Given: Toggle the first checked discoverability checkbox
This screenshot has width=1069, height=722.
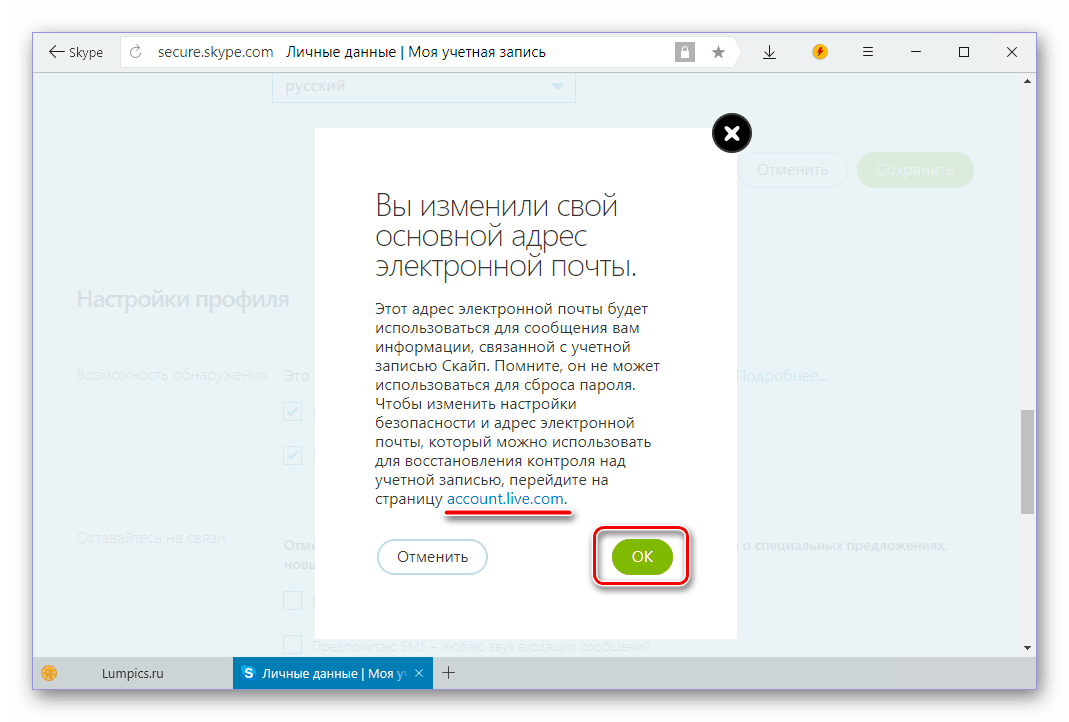Looking at the screenshot, I should [x=292, y=411].
